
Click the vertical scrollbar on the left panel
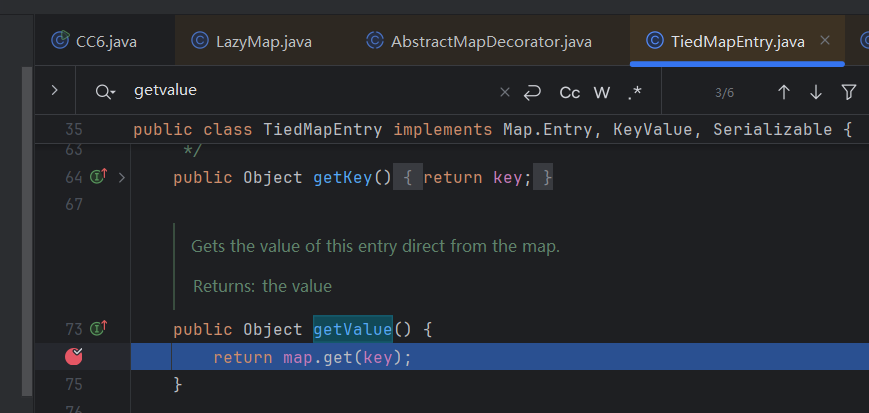click(27, 232)
